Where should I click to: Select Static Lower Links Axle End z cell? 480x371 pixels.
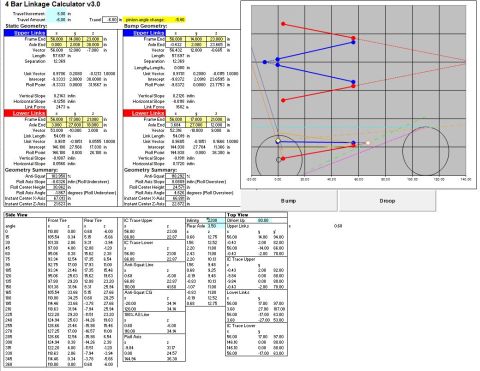(93, 125)
